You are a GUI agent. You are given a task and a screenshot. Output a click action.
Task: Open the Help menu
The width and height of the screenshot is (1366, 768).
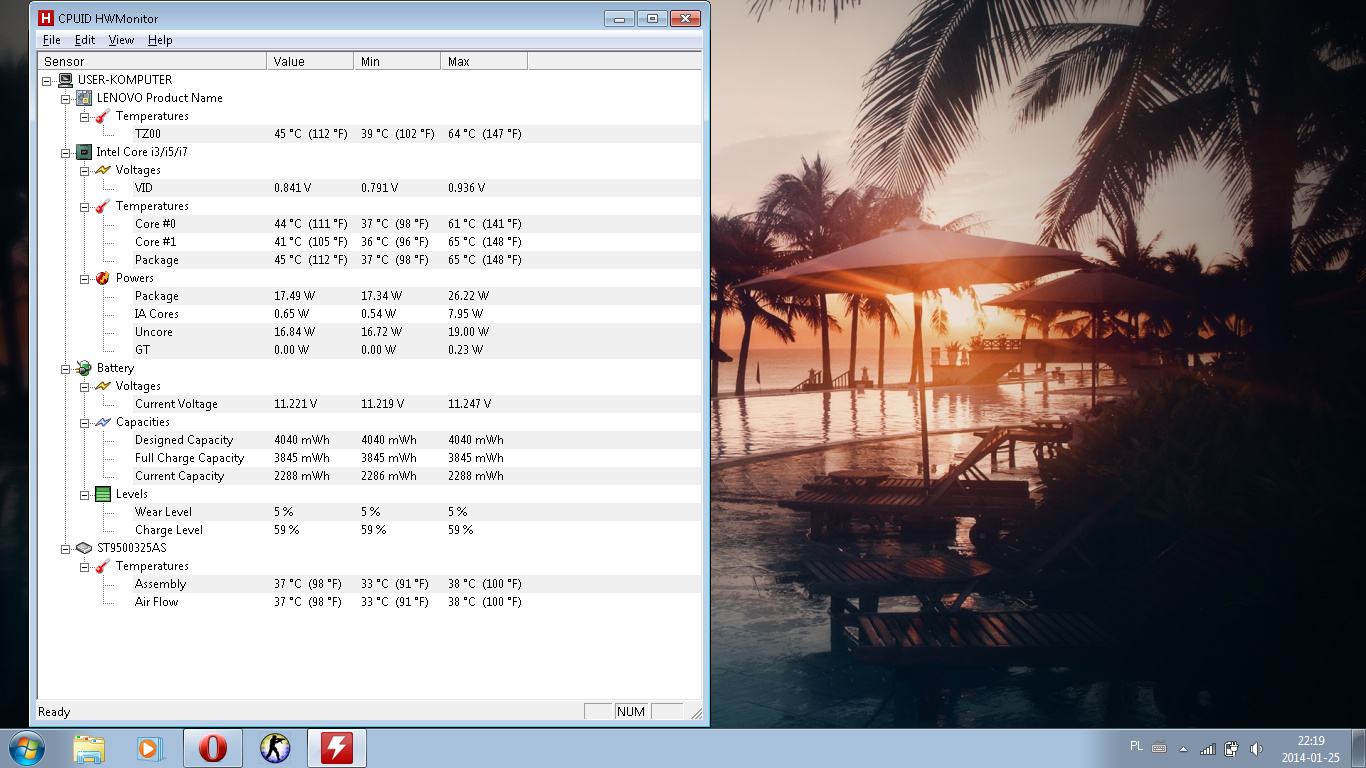160,40
